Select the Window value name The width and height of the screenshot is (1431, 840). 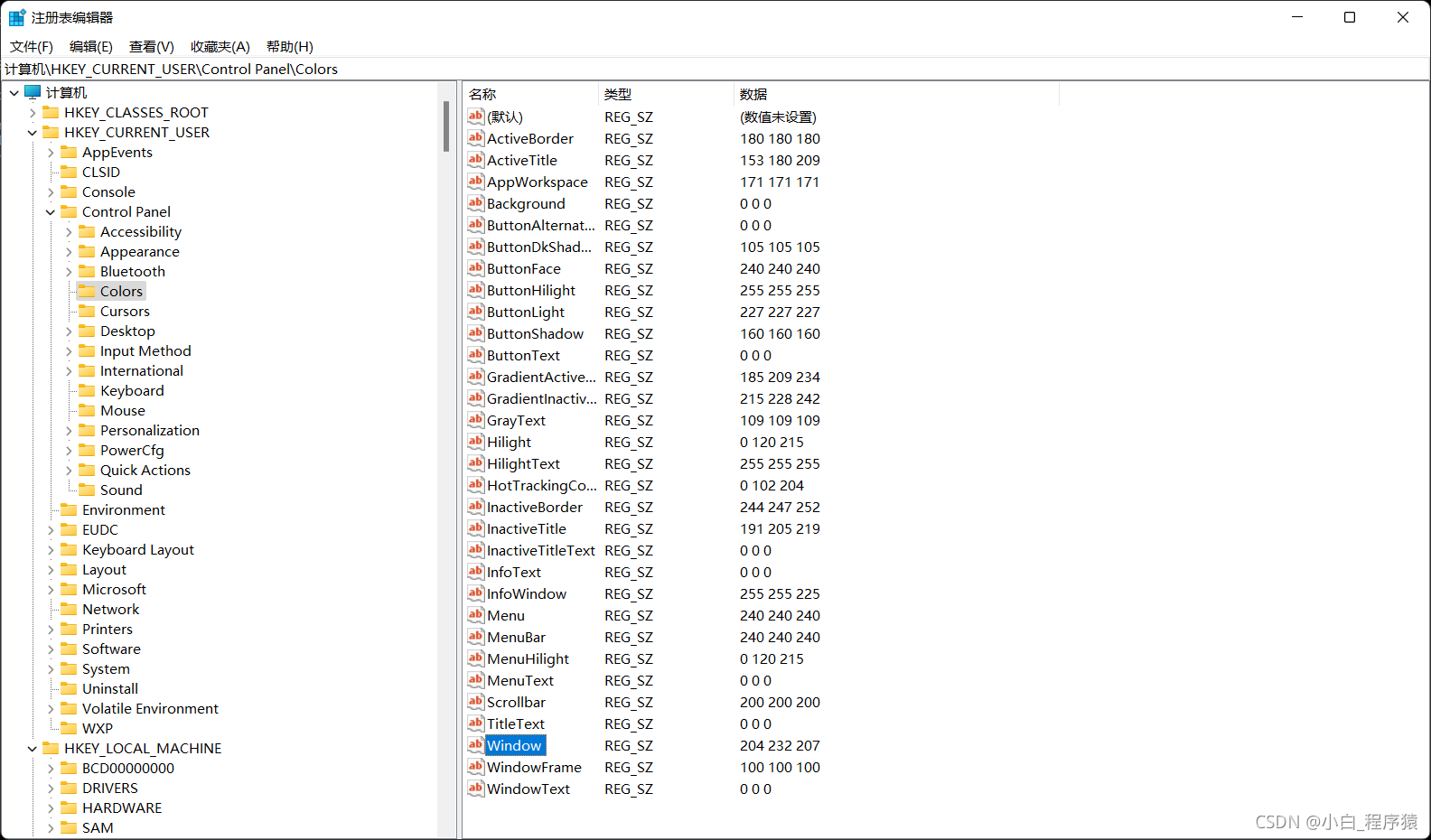[x=515, y=745]
